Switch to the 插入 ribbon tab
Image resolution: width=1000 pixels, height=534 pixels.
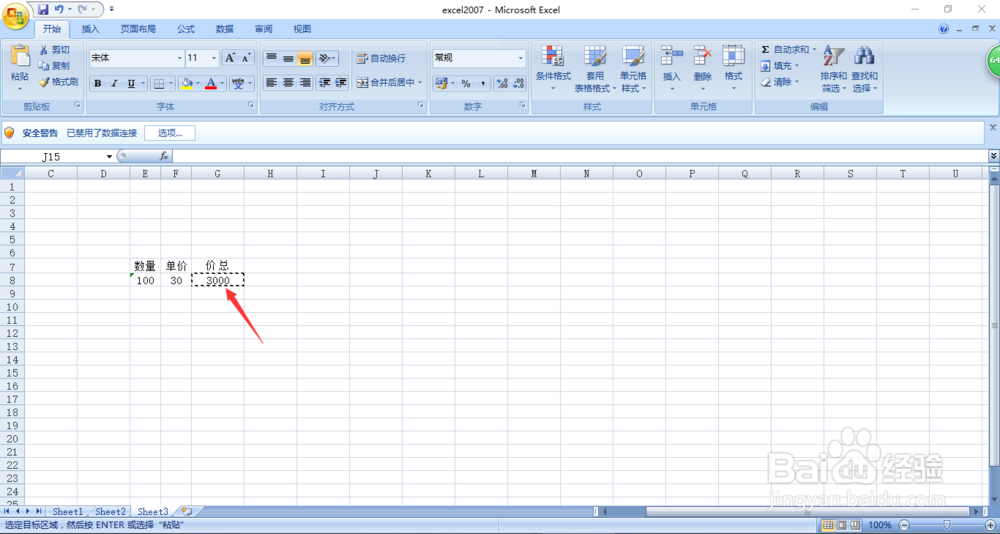(91, 29)
